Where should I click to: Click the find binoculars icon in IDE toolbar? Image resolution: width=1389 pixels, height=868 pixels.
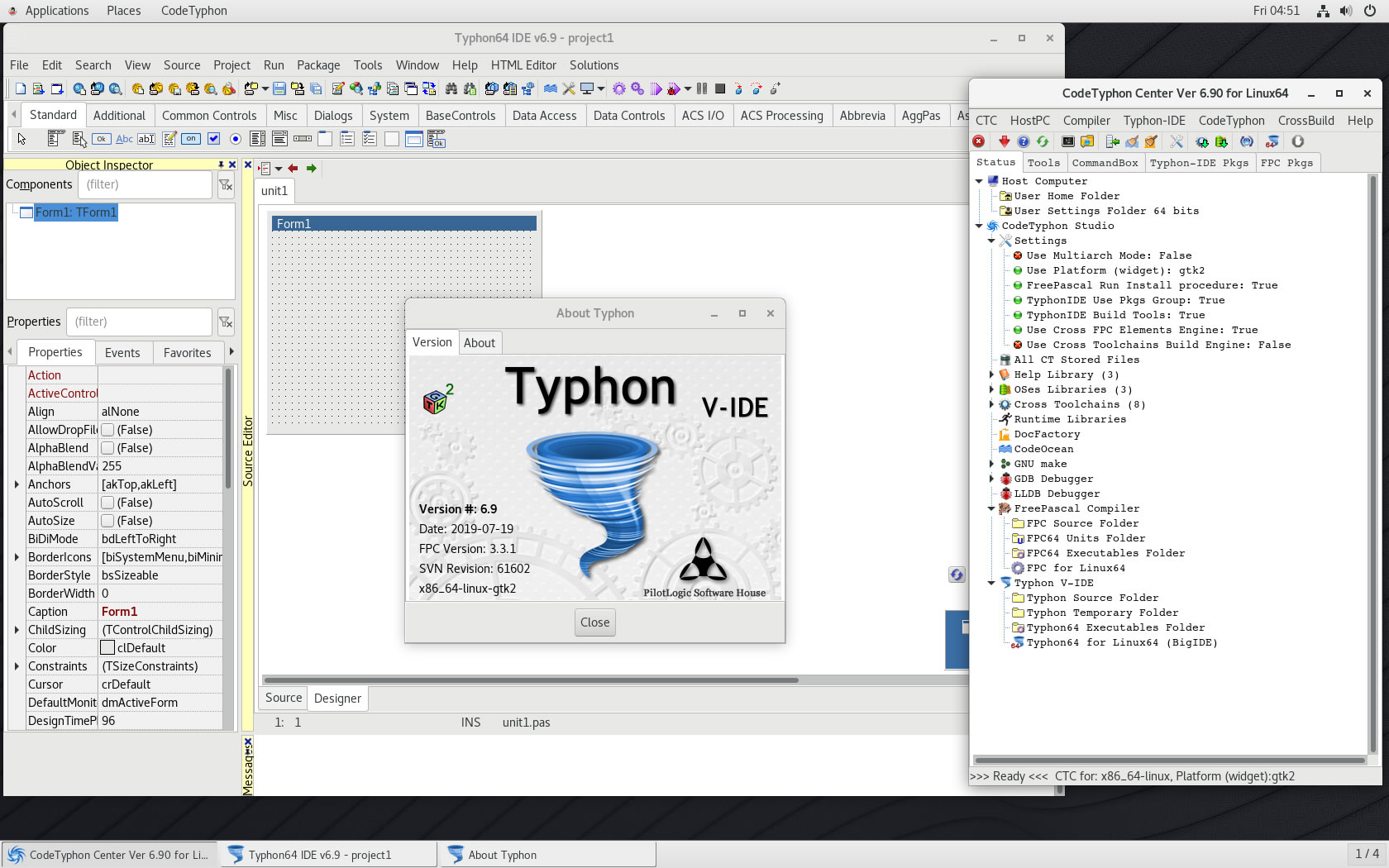pyautogui.click(x=451, y=88)
